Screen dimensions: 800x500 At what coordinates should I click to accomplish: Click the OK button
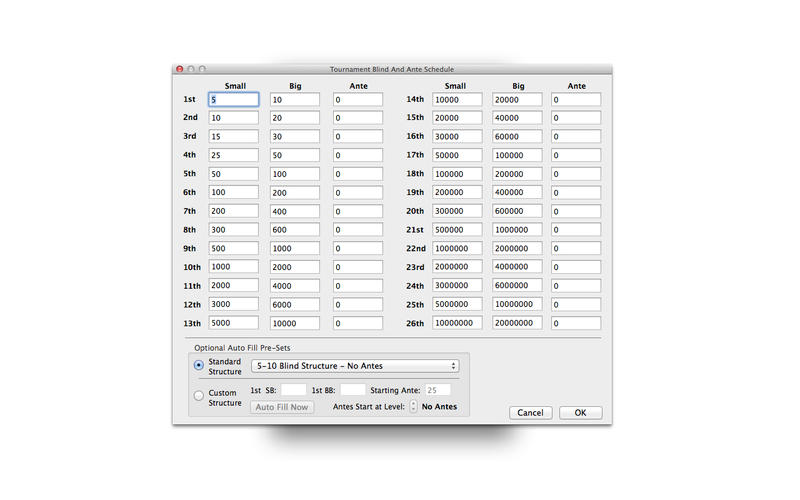coord(581,413)
